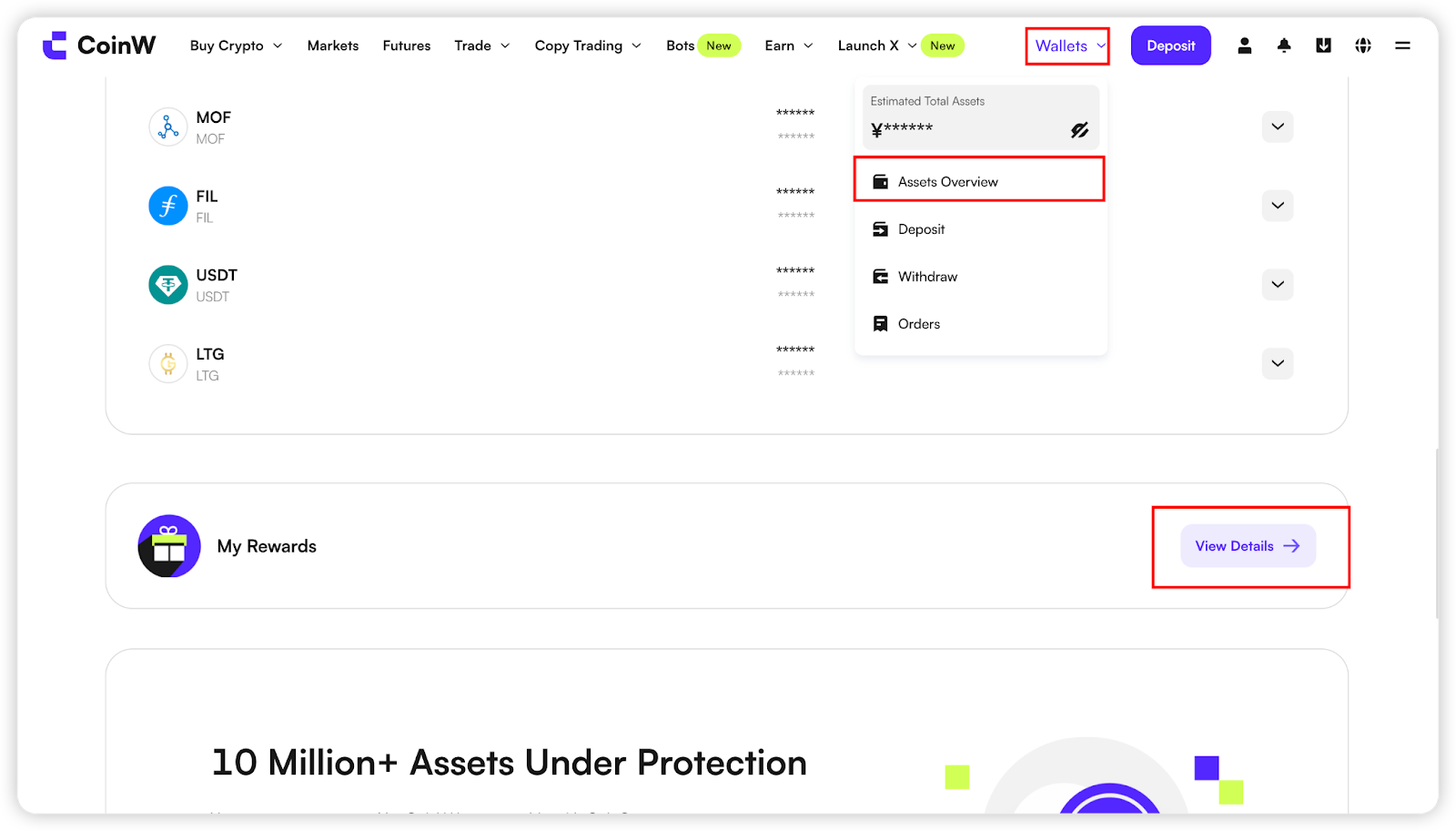Go to Markets page
Screen dimensions: 1456x831
333,46
